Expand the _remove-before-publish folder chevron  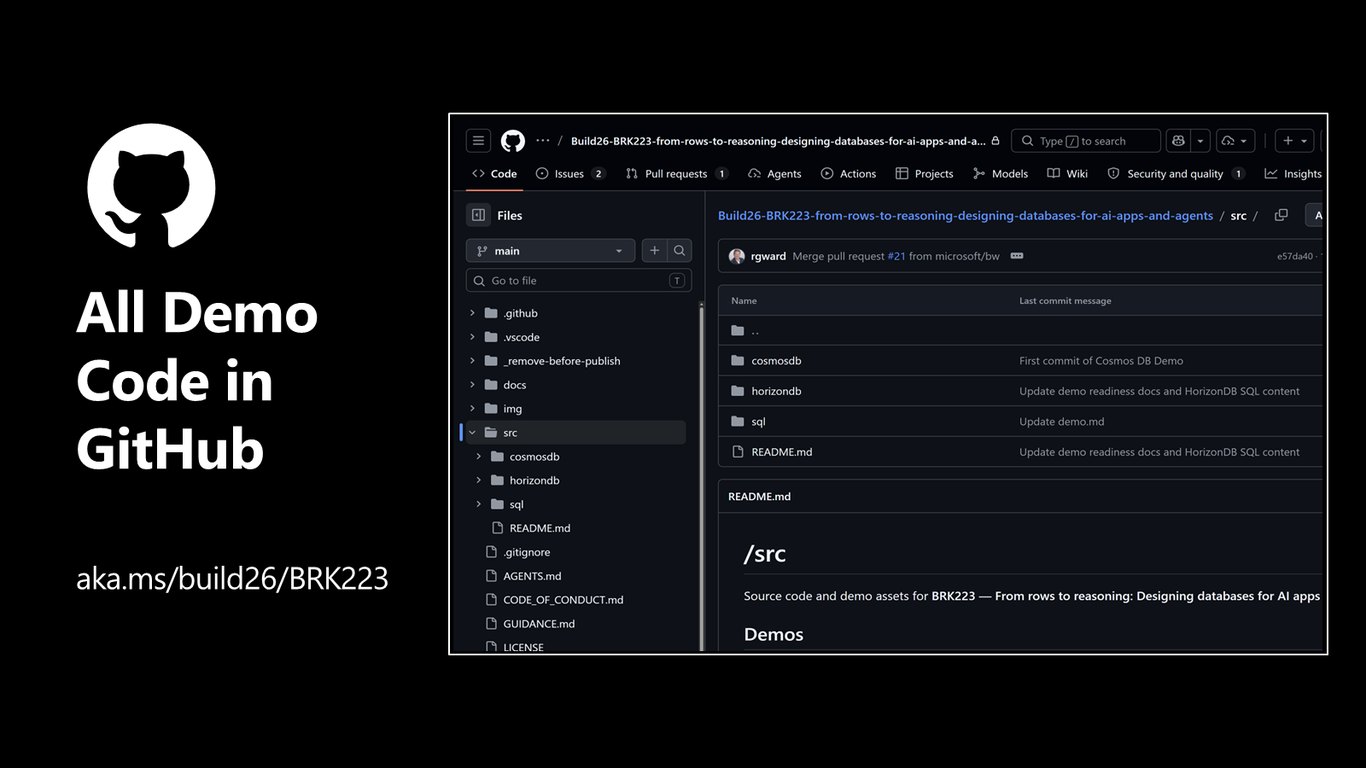(472, 361)
